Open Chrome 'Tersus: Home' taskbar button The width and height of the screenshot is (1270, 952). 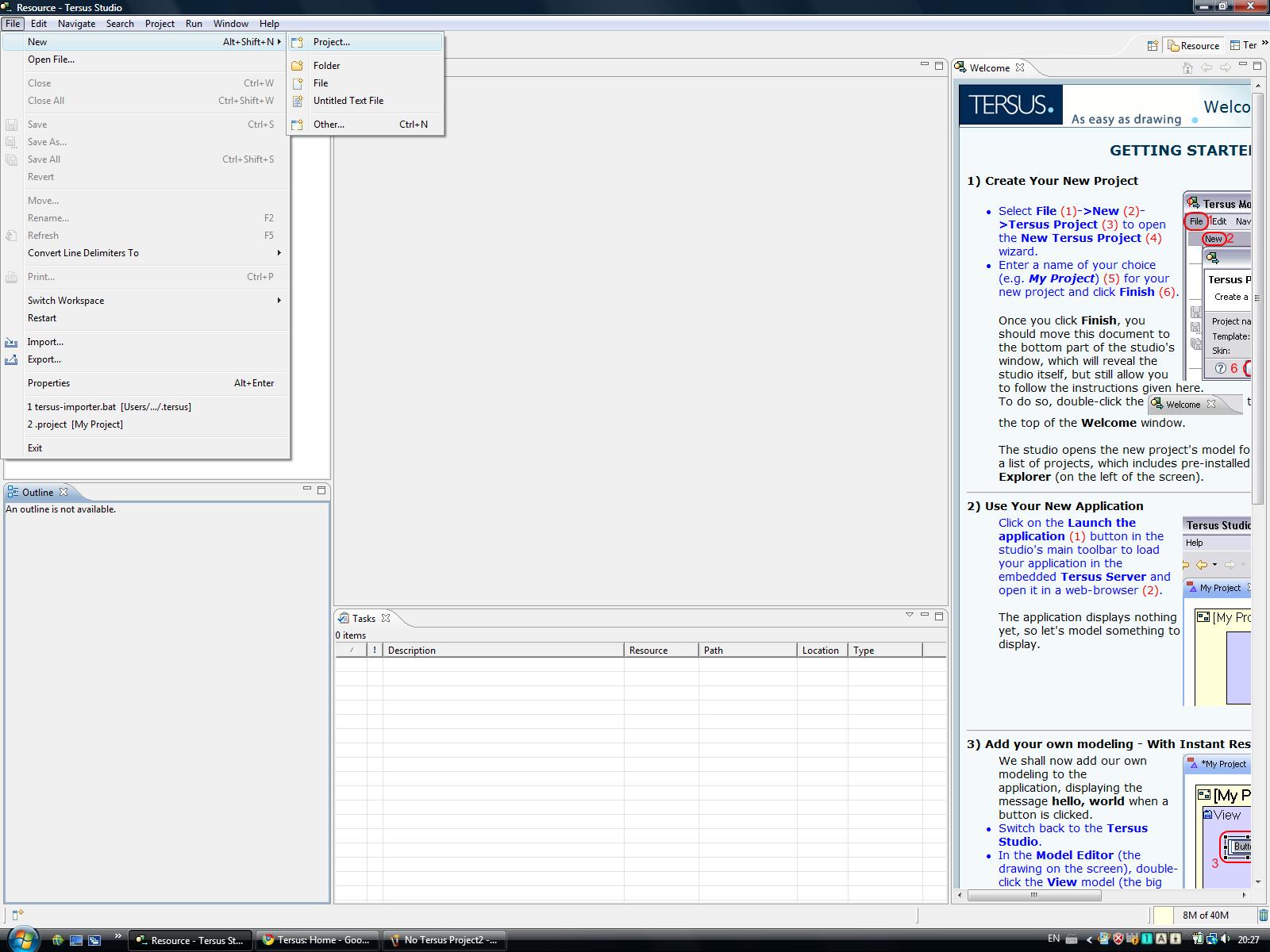coord(317,940)
